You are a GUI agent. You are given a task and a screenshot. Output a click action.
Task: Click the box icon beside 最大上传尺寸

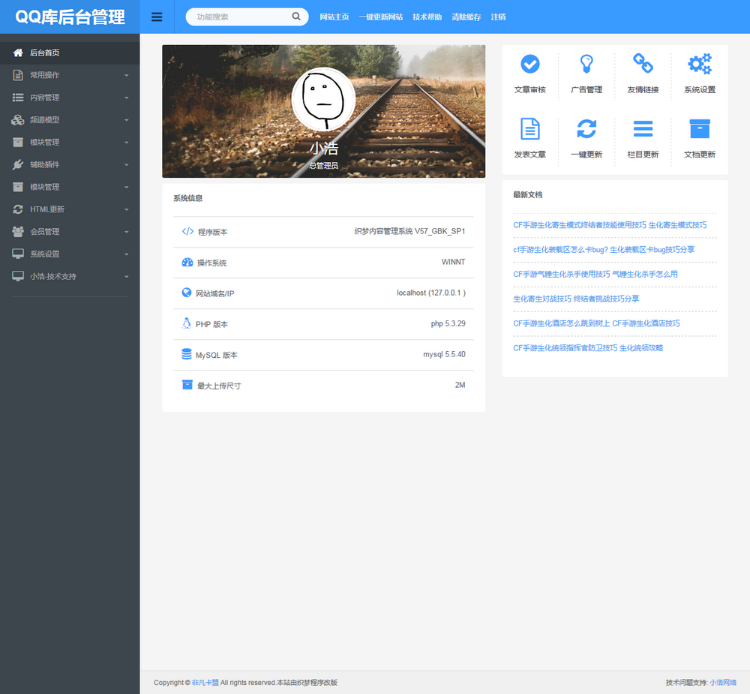[188, 385]
